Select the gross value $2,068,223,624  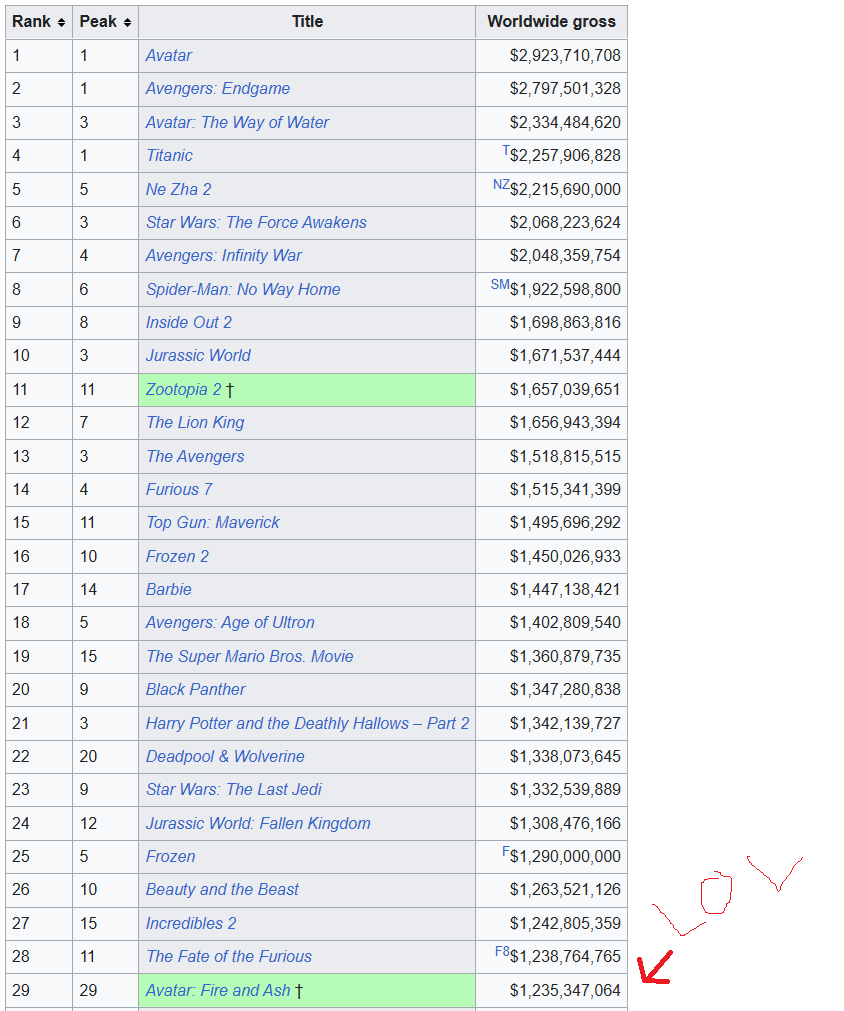[565, 222]
